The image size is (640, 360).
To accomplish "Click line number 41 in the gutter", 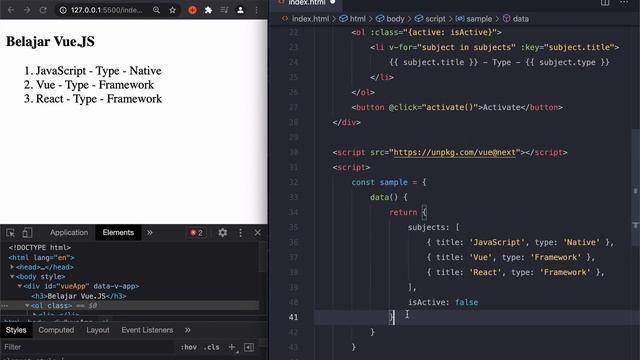I will point(293,317).
